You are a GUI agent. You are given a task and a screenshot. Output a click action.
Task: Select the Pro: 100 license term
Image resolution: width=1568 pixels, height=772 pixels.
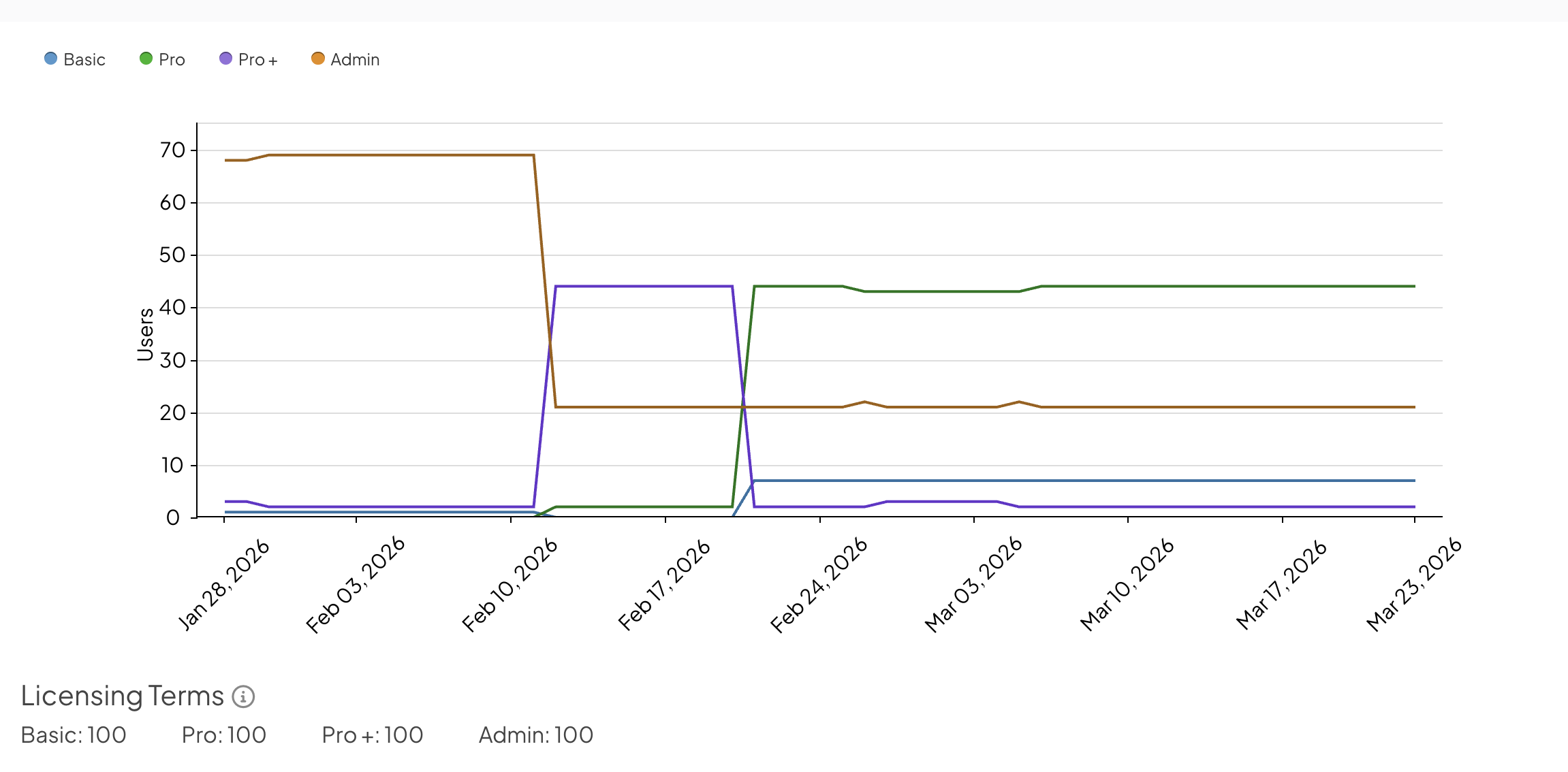[x=224, y=735]
